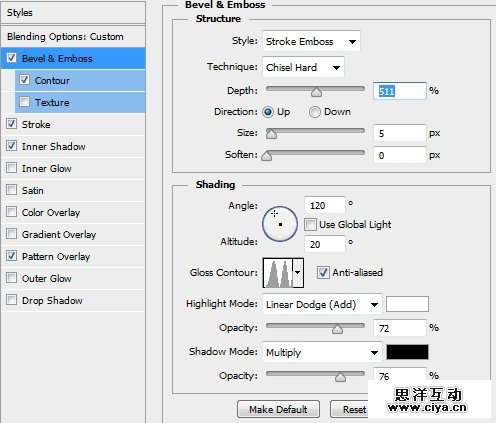Open the Gloss Contour picker arrow
The height and width of the screenshot is (423, 496).
click(298, 273)
